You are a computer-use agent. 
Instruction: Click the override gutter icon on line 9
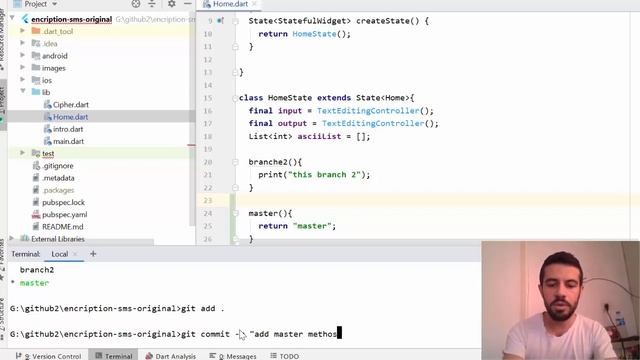click(220, 20)
